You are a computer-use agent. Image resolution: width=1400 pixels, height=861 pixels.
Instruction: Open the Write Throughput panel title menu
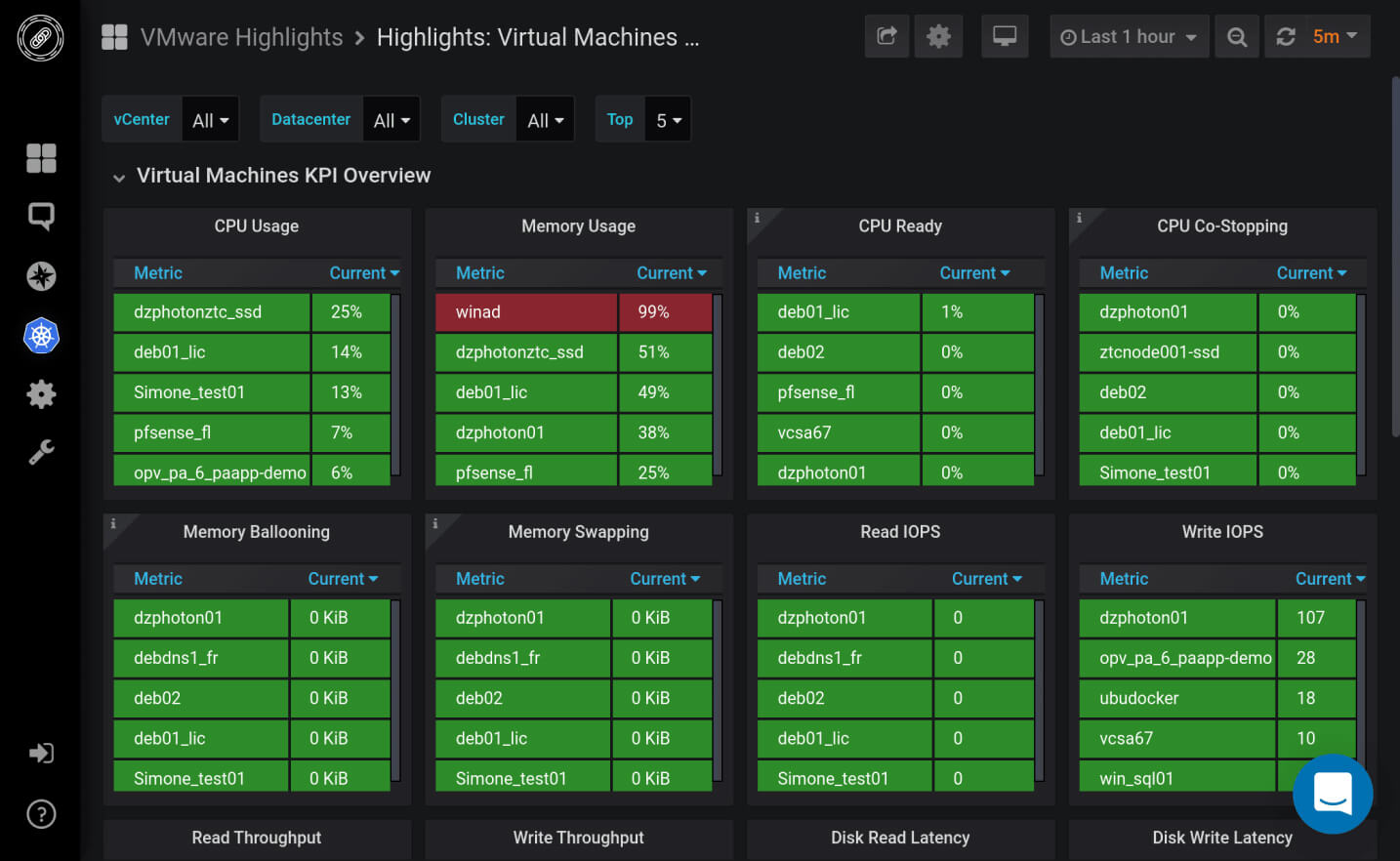point(578,838)
